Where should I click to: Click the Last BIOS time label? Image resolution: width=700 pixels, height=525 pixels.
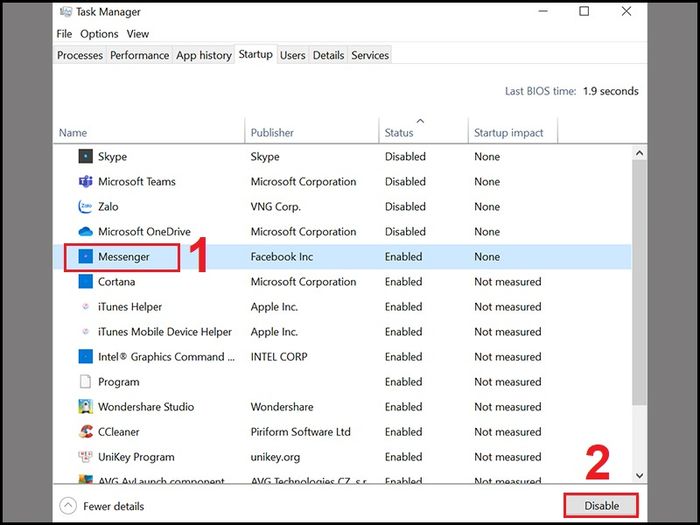coord(540,91)
